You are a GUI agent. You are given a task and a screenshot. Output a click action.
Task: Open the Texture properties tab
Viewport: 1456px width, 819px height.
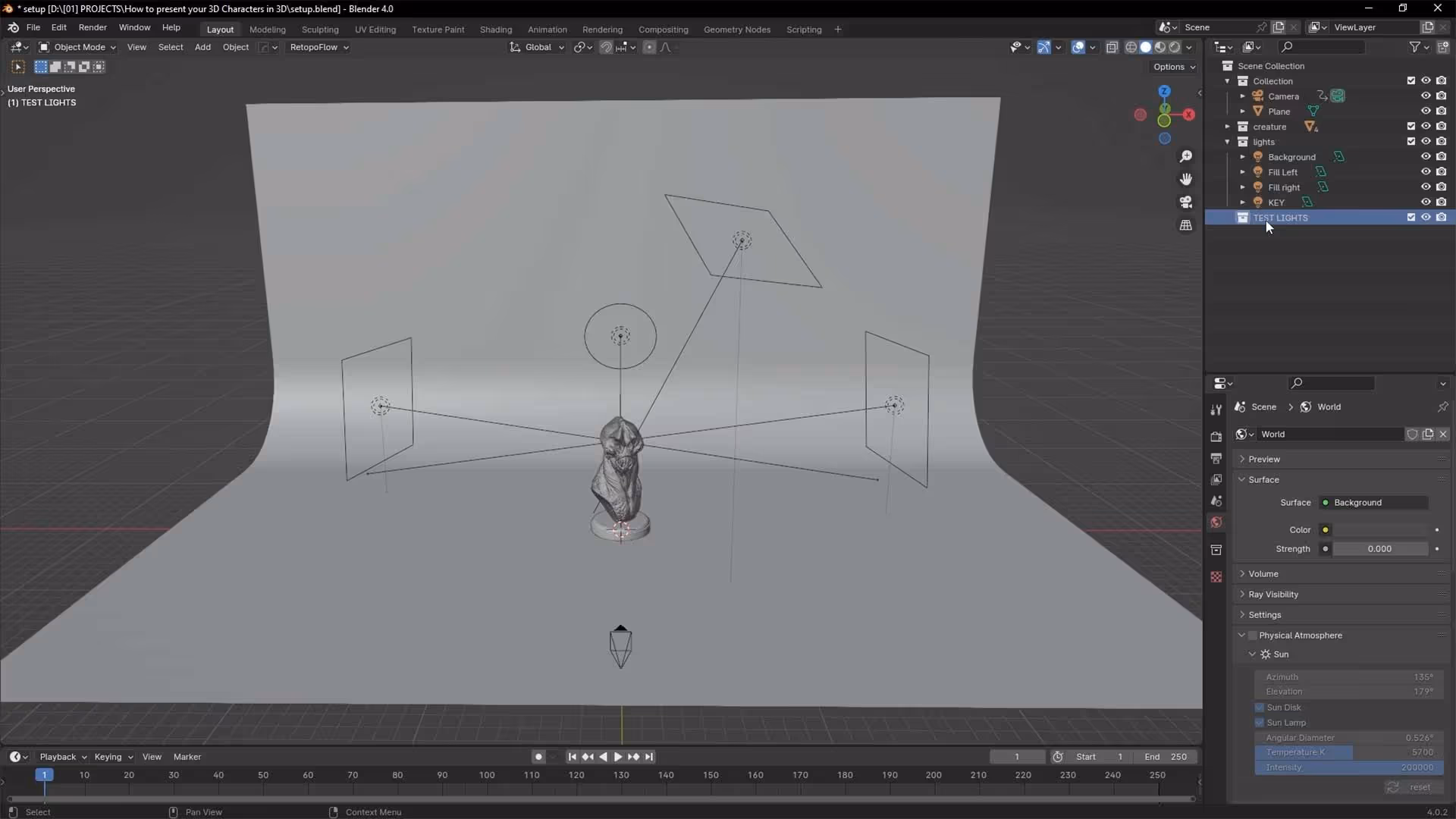click(x=1216, y=577)
